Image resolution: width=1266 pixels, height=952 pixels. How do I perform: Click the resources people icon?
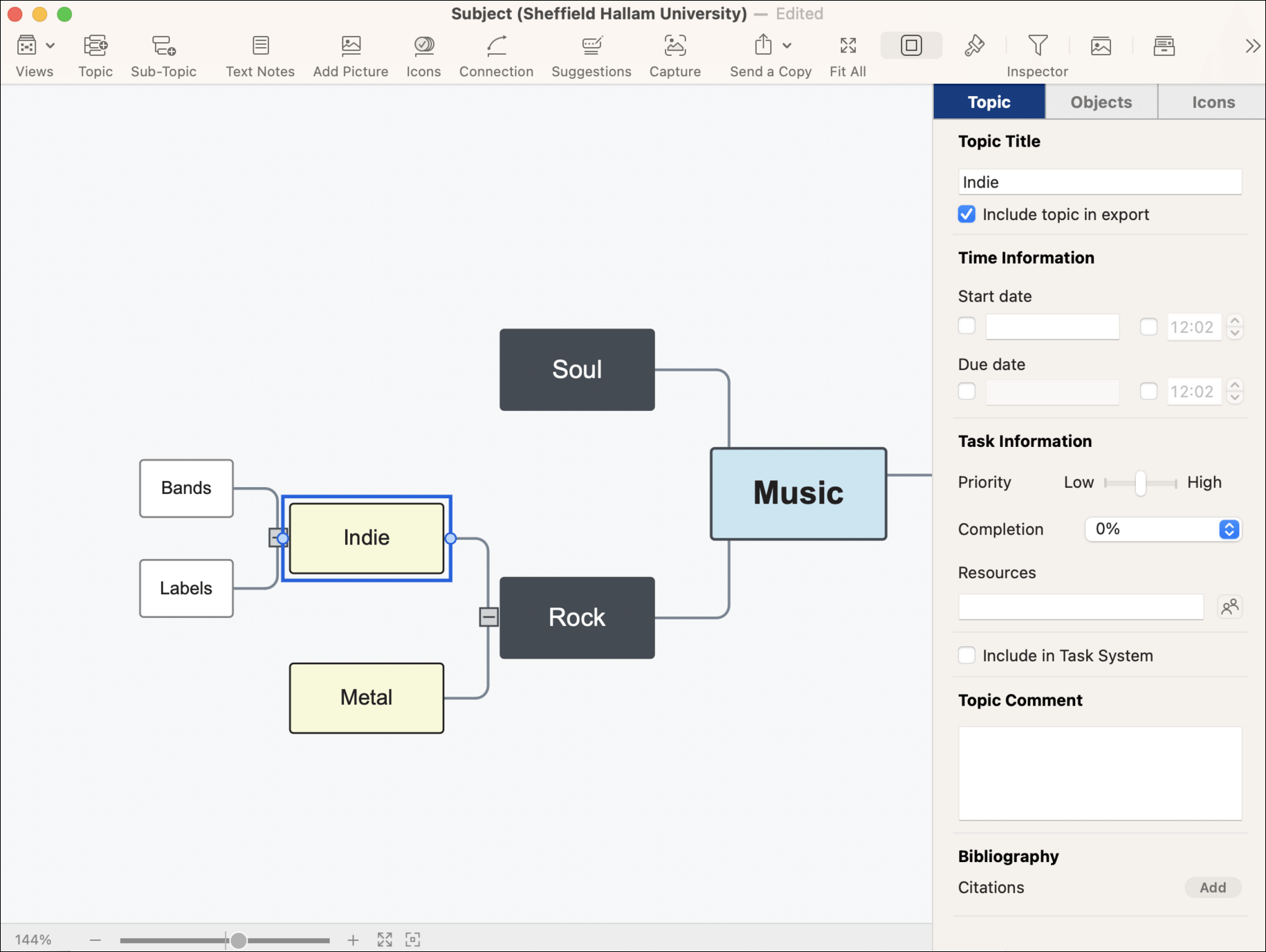point(1229,607)
